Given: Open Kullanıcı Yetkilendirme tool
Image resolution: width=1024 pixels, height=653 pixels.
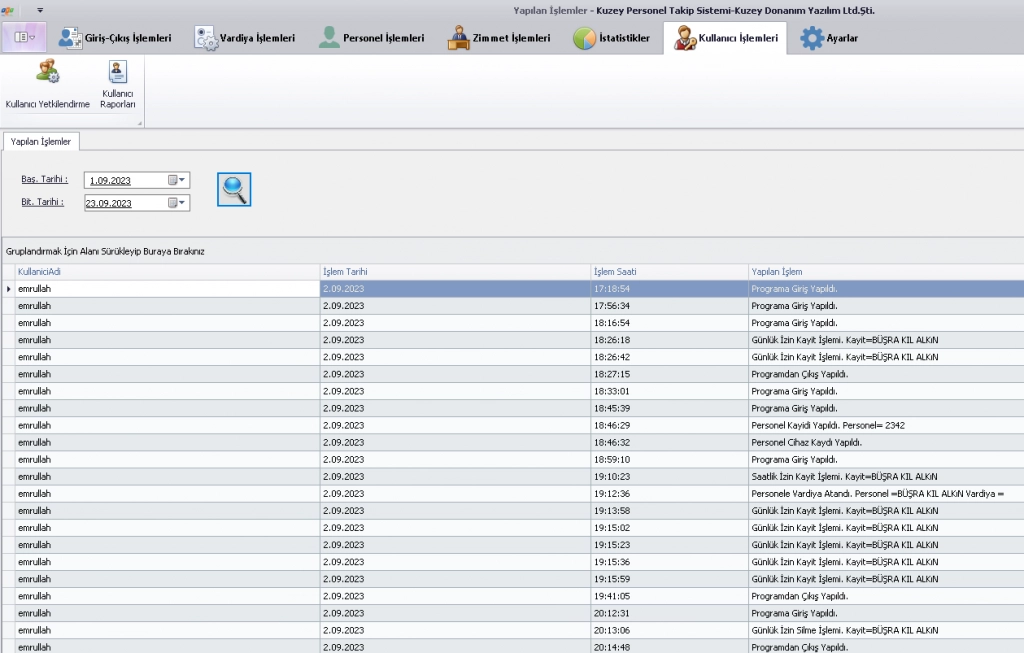Looking at the screenshot, I should (x=47, y=84).
